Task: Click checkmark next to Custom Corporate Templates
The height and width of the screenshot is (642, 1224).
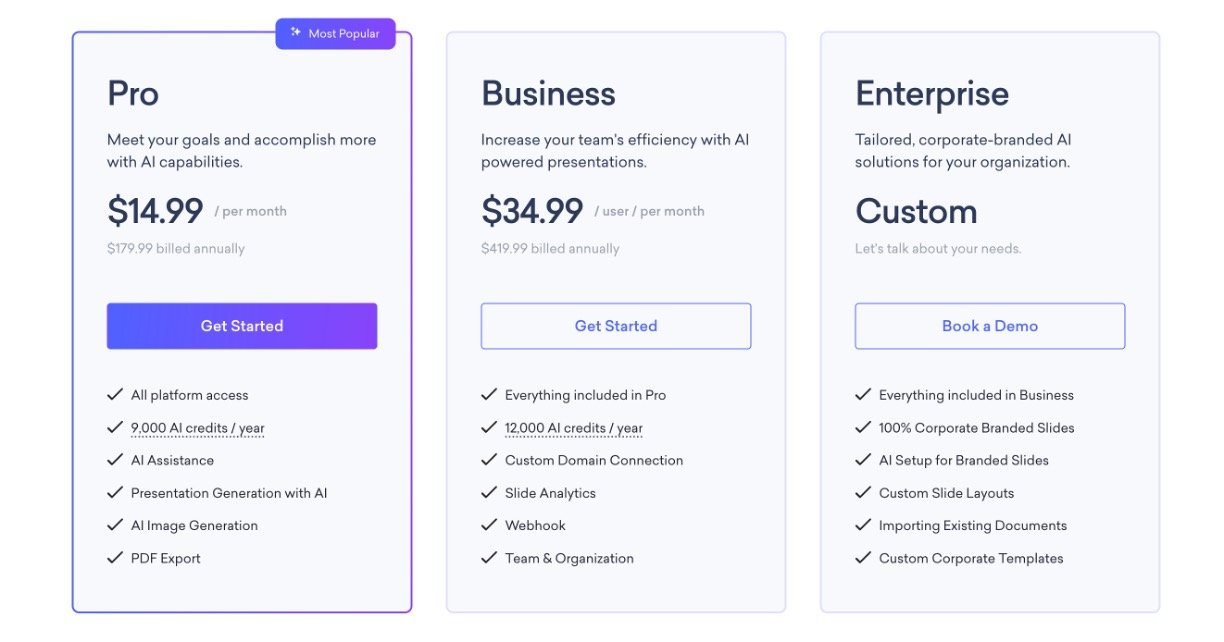Action: 863,558
